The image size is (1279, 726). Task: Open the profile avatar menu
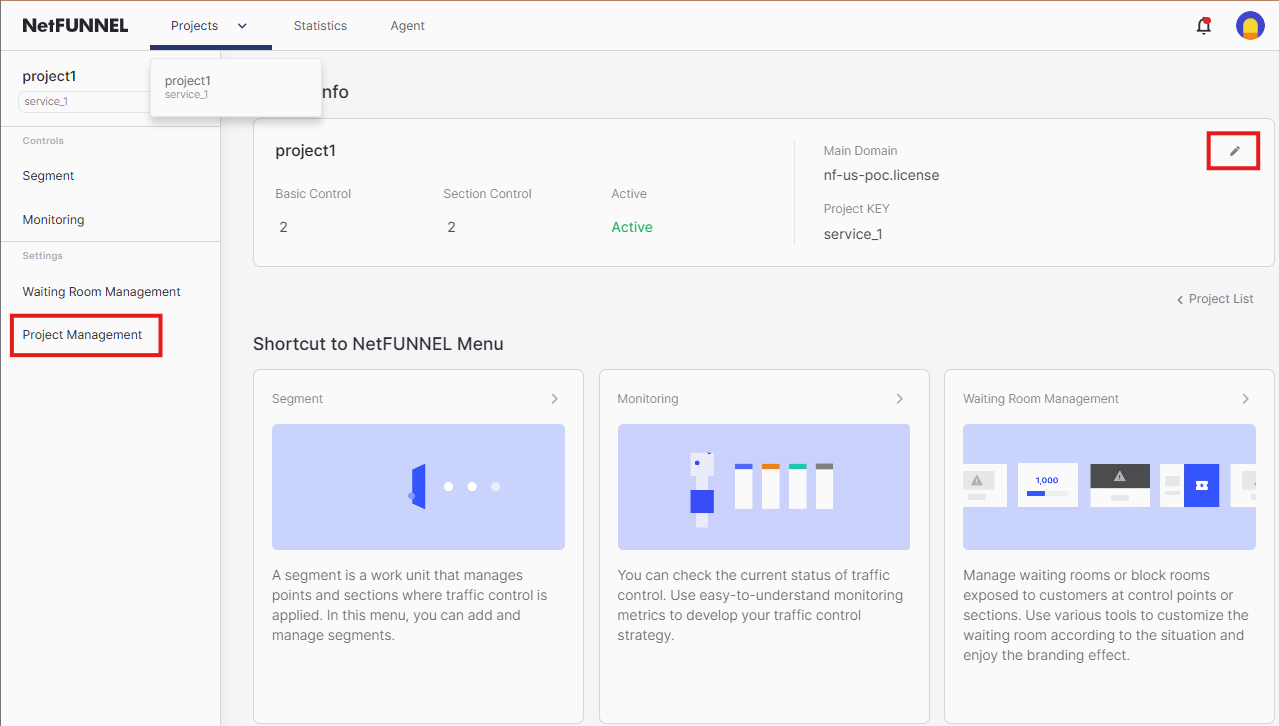point(1250,25)
